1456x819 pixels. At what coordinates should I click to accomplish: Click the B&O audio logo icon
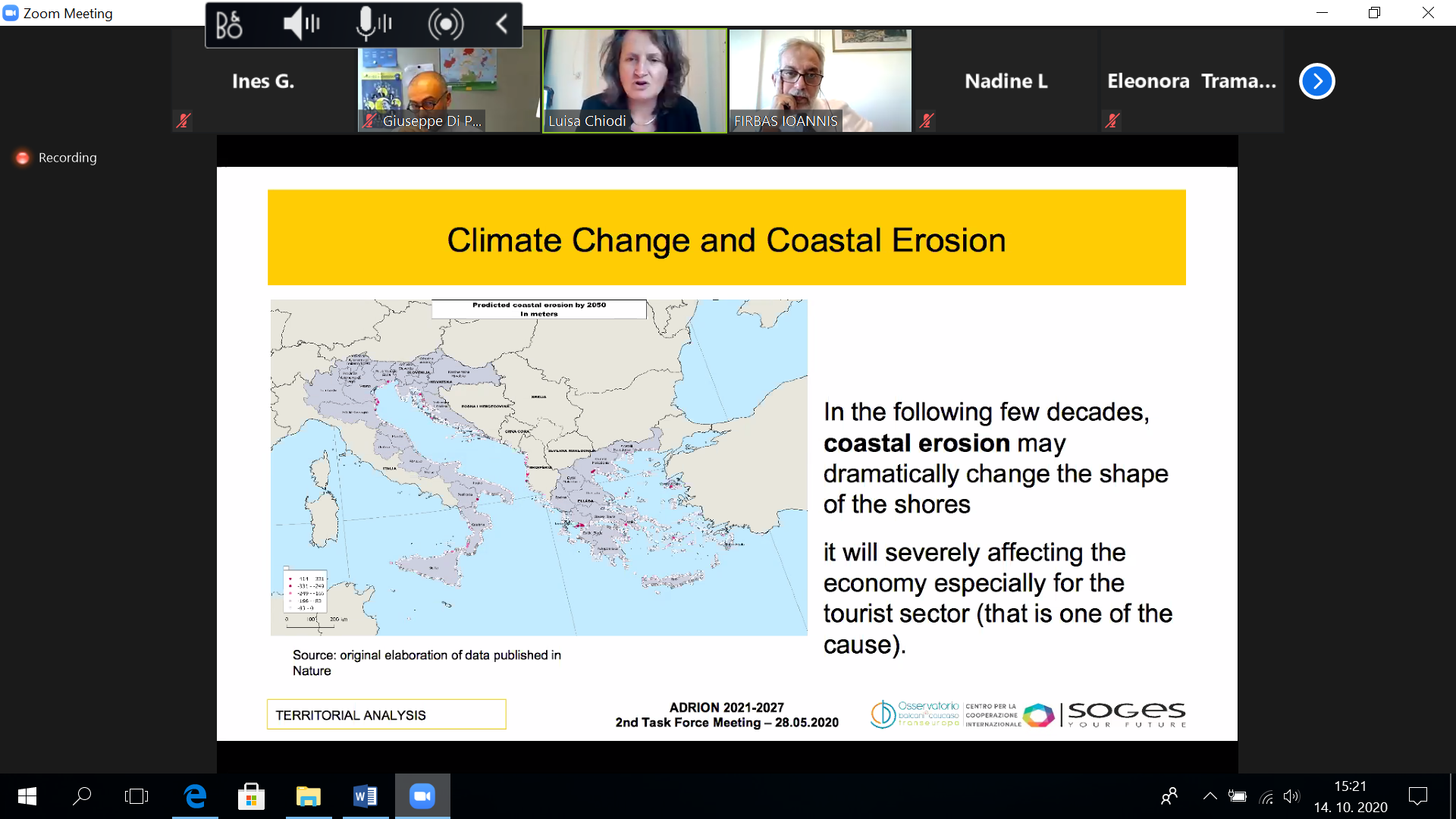[229, 25]
